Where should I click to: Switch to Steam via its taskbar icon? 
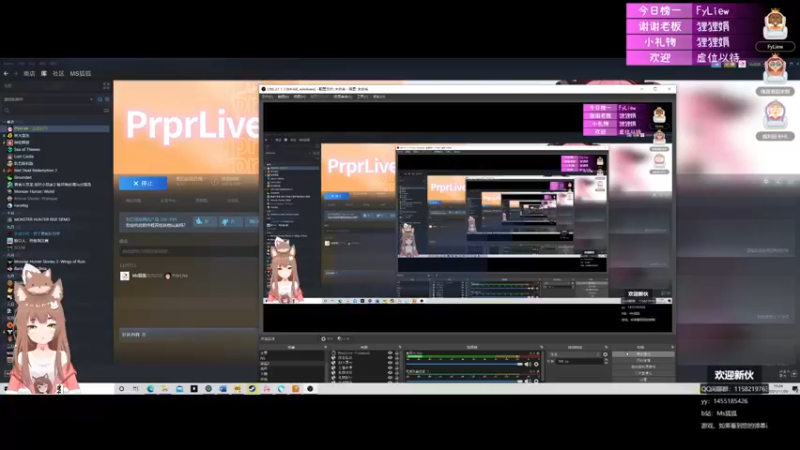252,389
